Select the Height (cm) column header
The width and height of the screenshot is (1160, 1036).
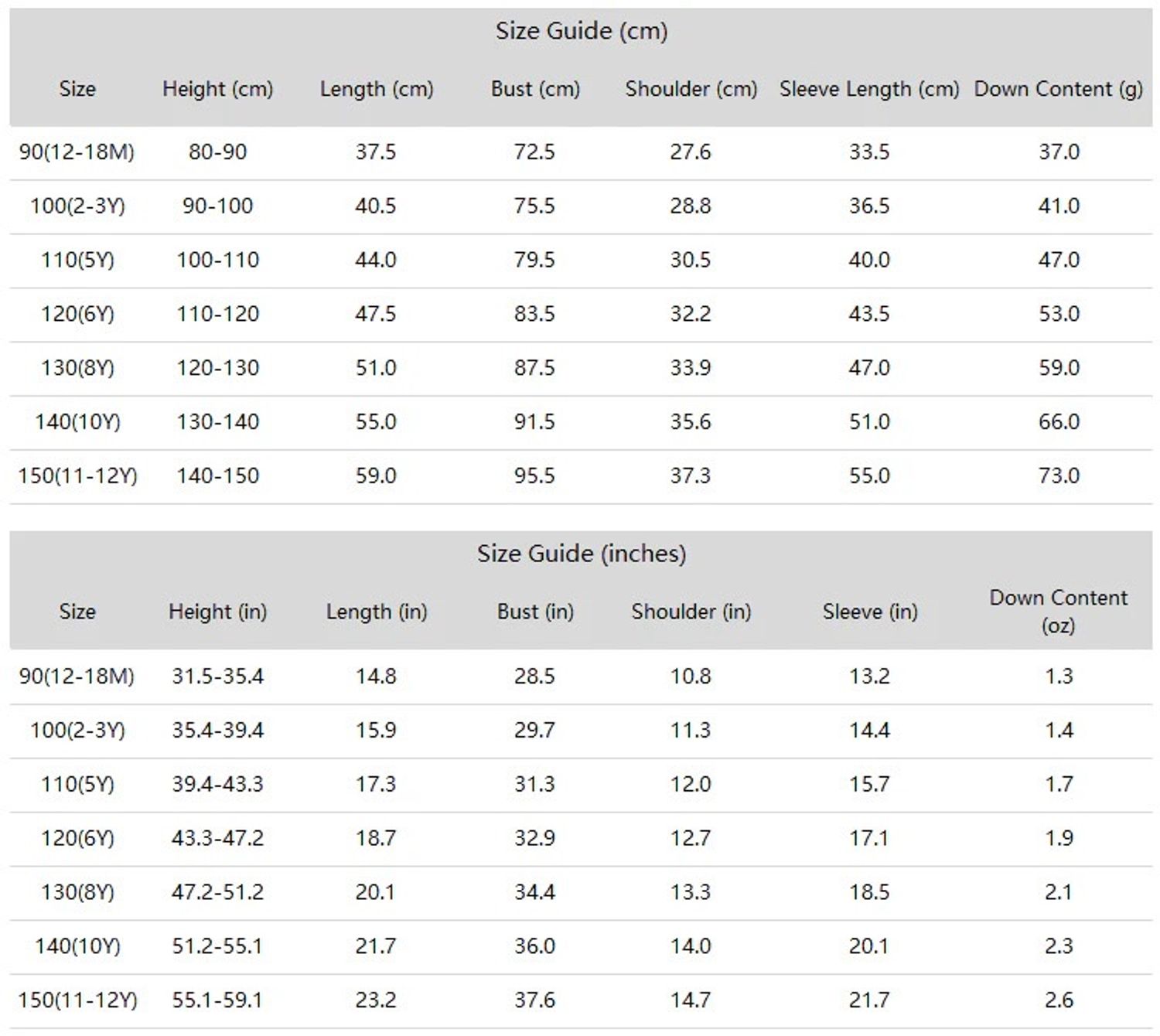click(217, 89)
